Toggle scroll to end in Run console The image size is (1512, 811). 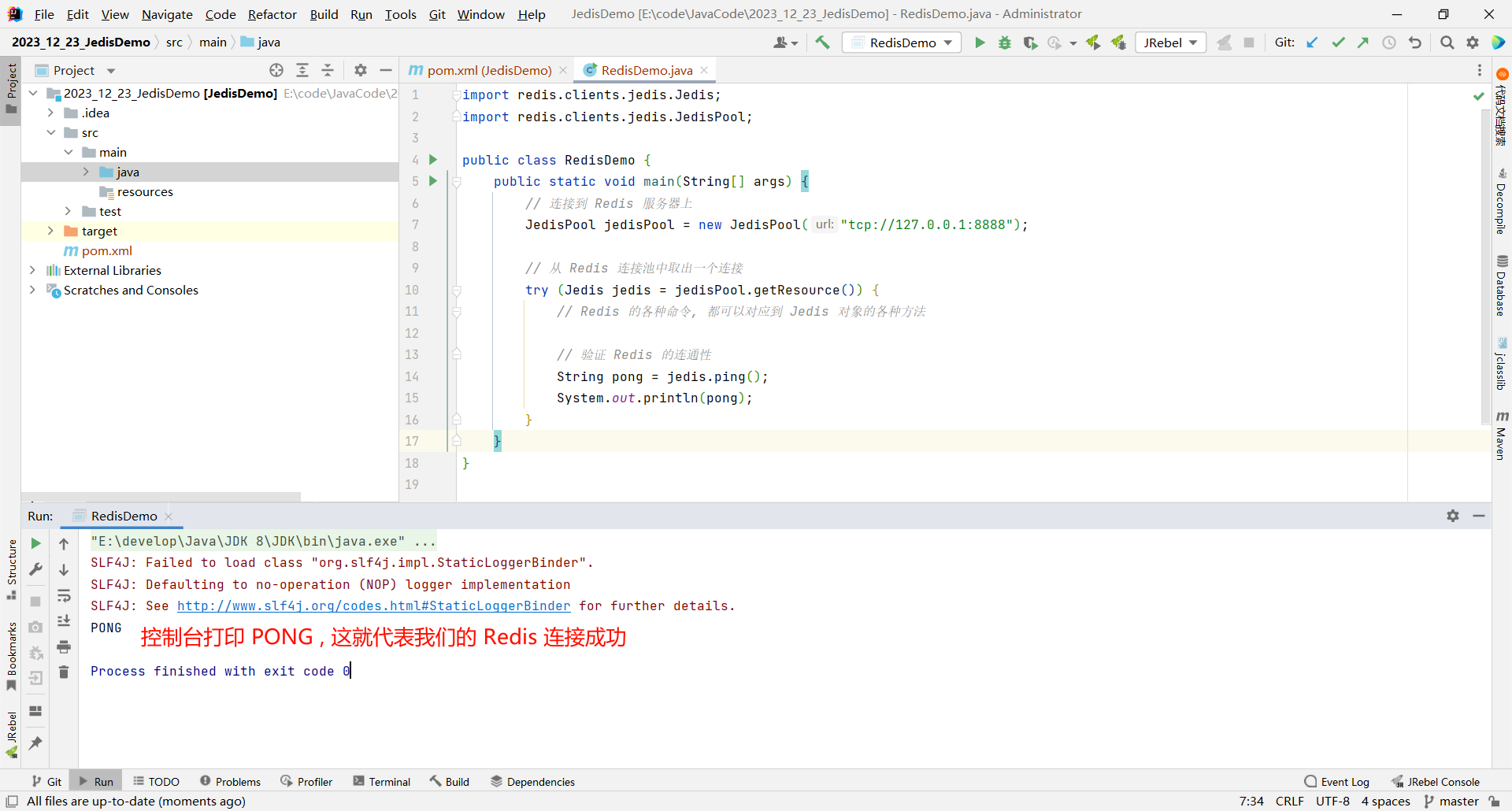tap(64, 621)
